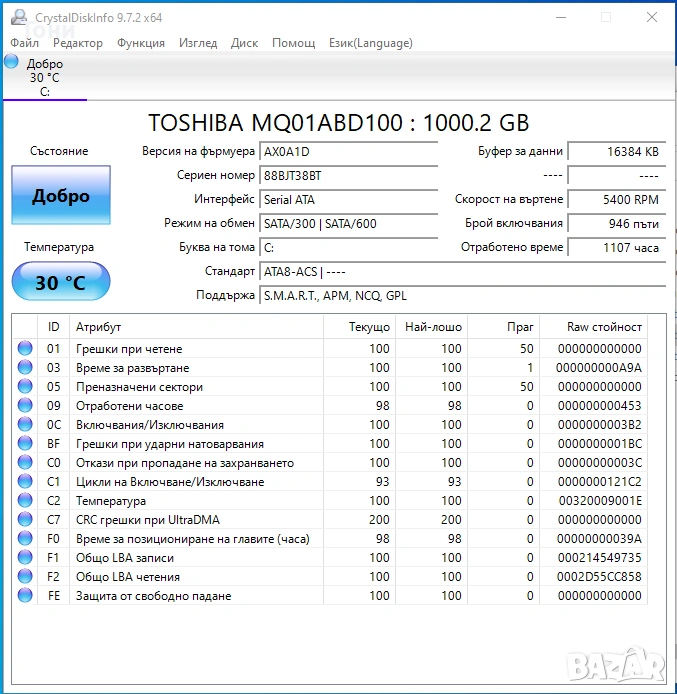Click the disk status orb in drive tab
The width and height of the screenshot is (677, 694).
pos(12,63)
